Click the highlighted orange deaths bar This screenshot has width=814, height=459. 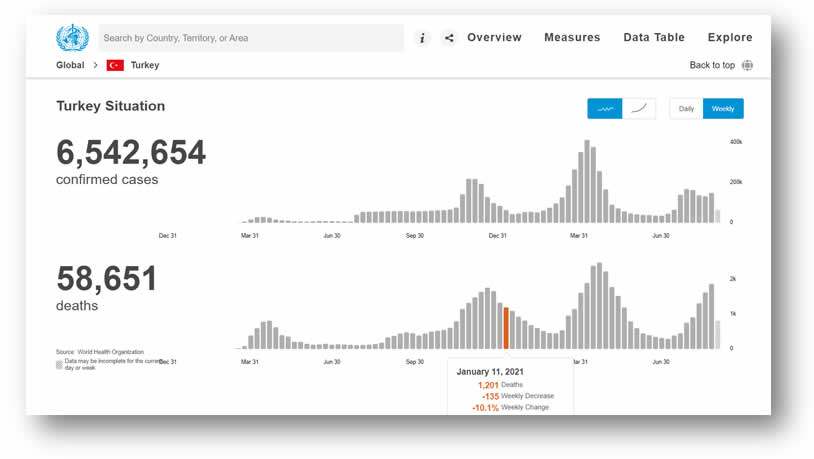point(506,329)
